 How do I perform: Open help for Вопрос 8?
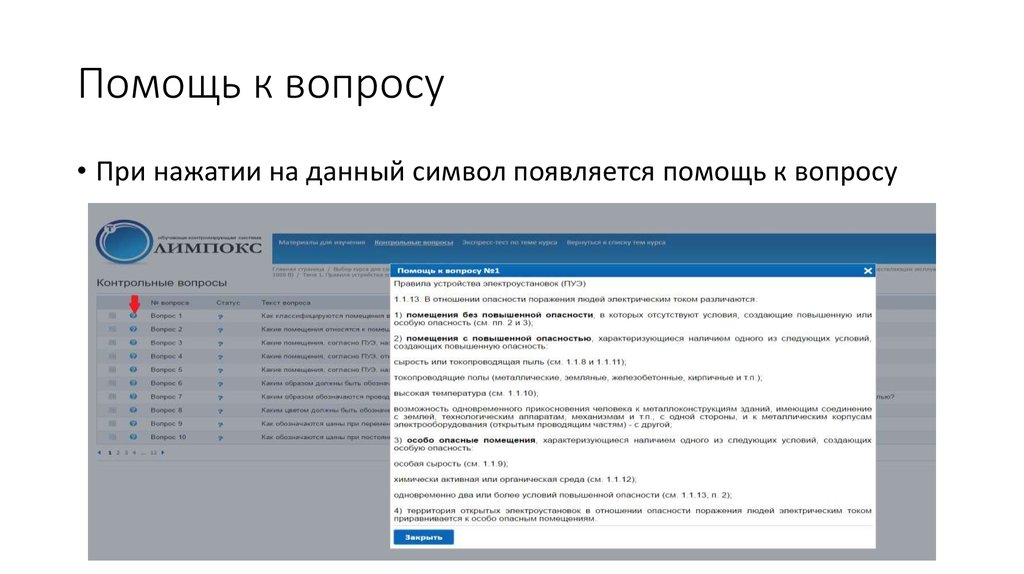point(133,410)
